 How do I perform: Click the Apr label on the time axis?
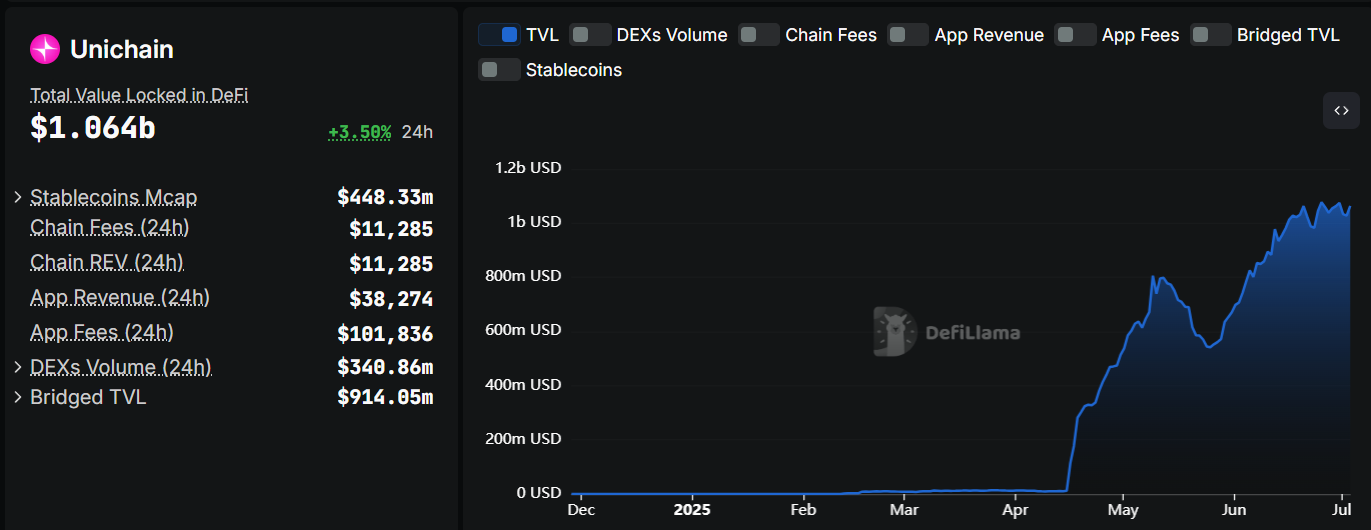pos(1014,508)
